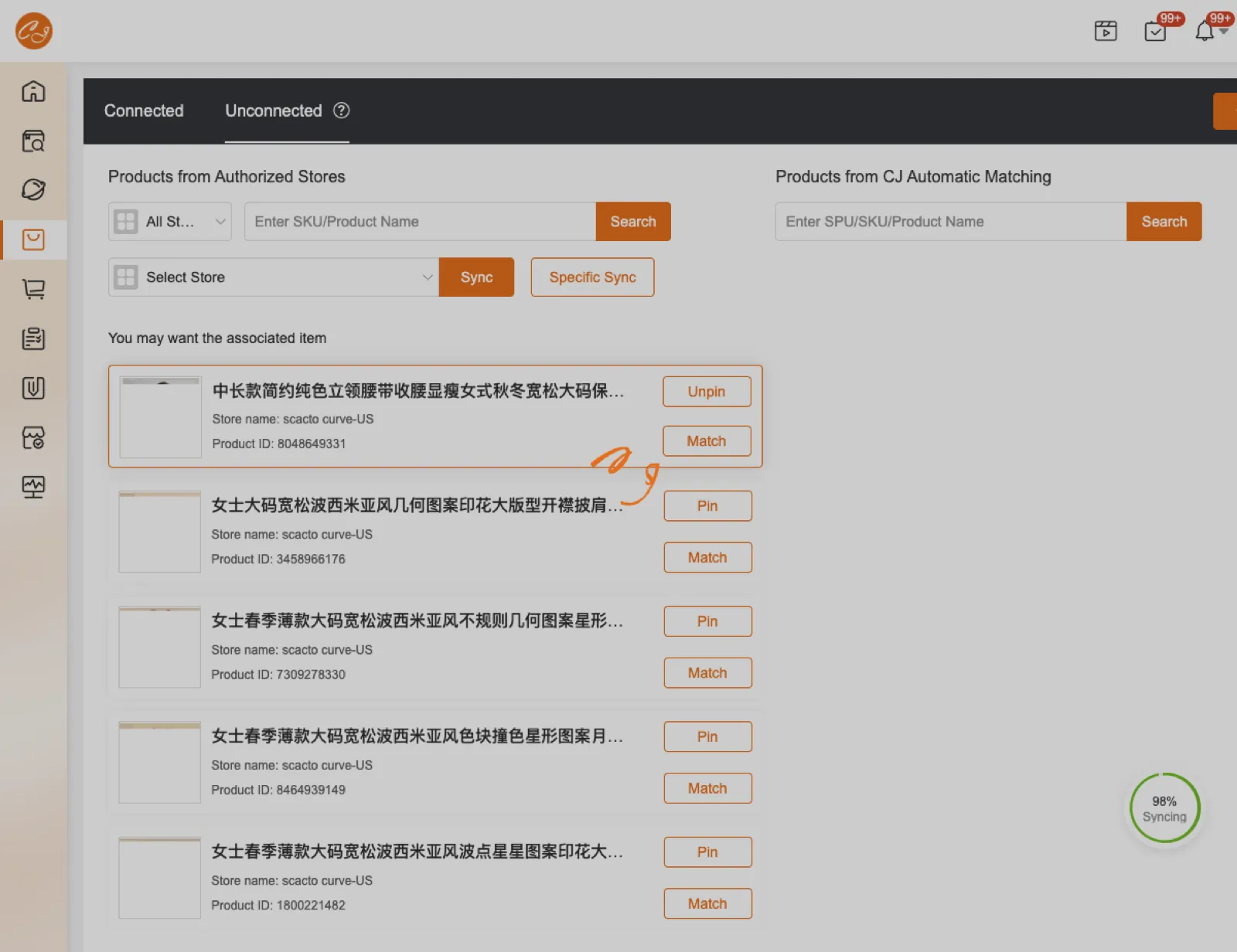This screenshot has height=952, width=1237.
Task: Click the 98% Syncing progress circle
Action: (1164, 808)
